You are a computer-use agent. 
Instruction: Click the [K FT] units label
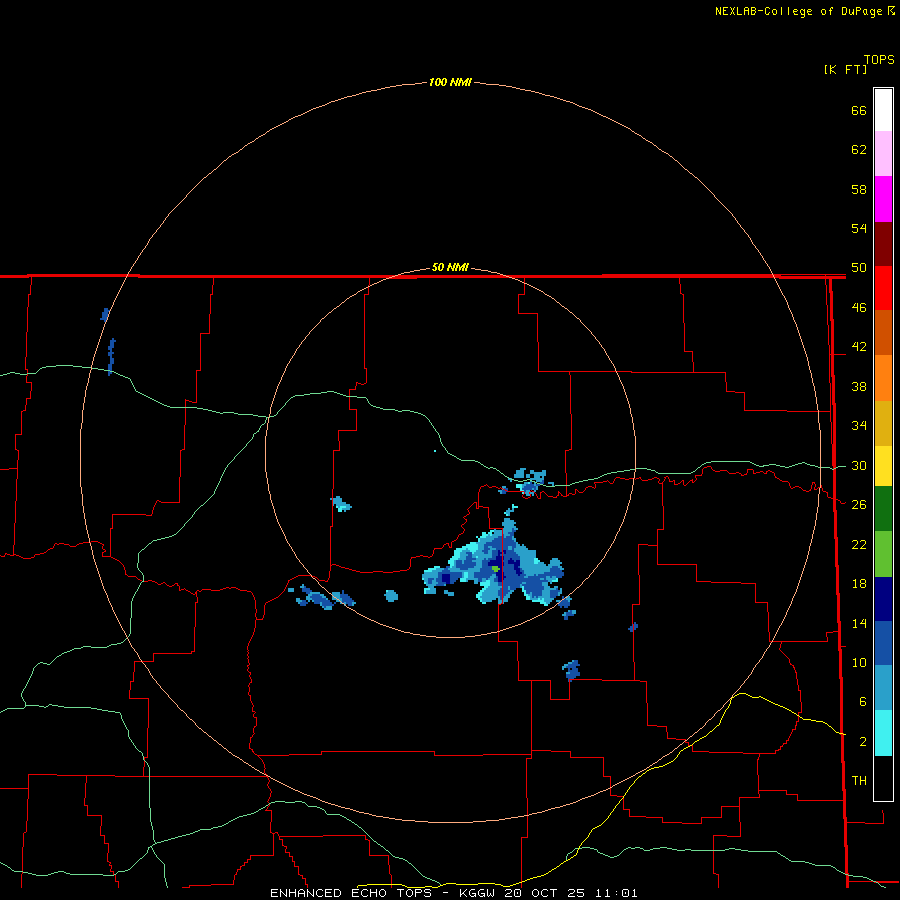click(x=845, y=69)
